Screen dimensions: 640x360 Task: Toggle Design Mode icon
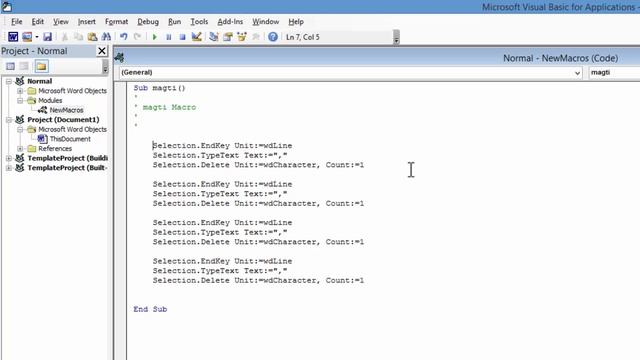point(196,37)
